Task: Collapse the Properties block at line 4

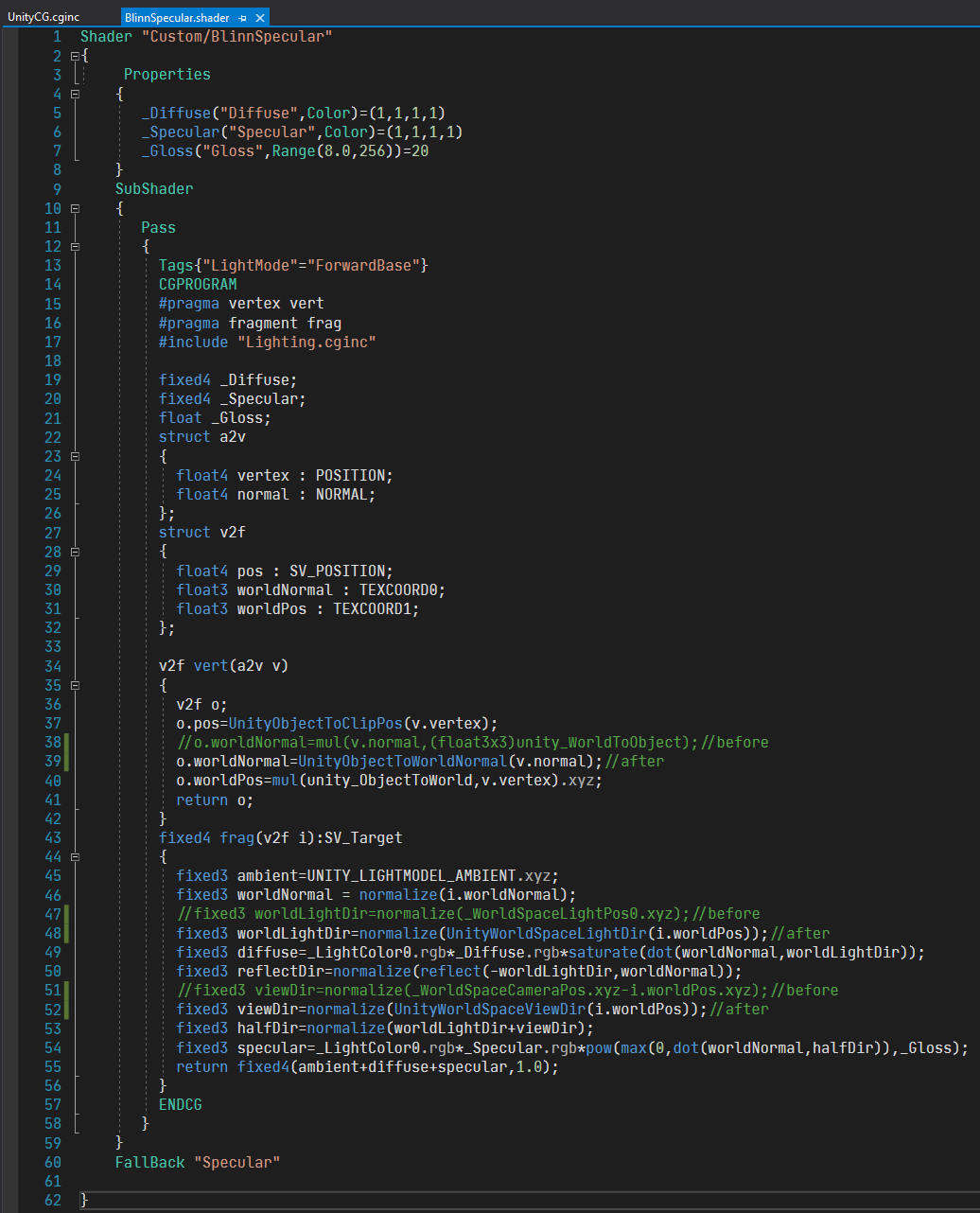Action: click(75, 94)
